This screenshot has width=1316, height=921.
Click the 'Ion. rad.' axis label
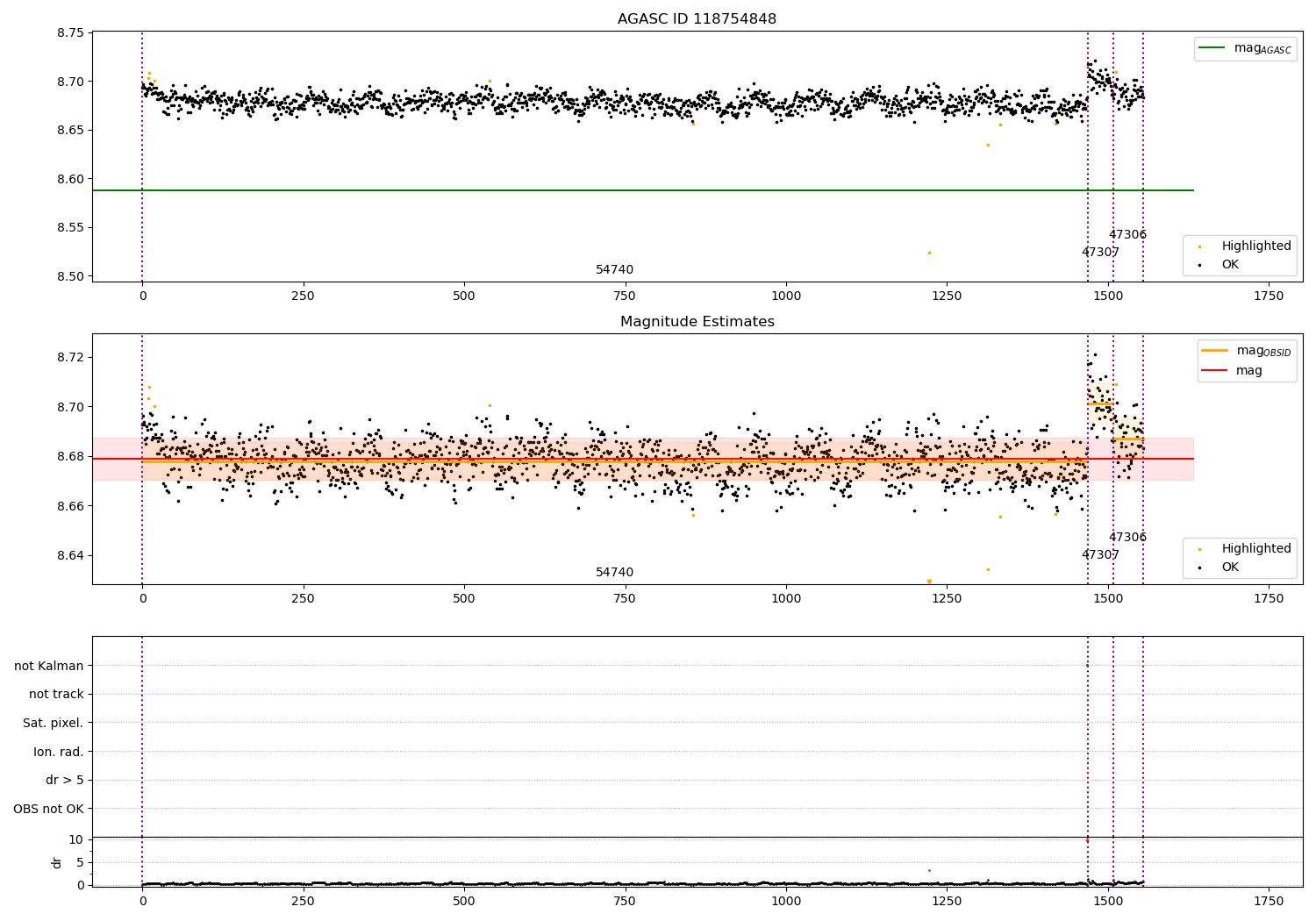click(x=59, y=752)
